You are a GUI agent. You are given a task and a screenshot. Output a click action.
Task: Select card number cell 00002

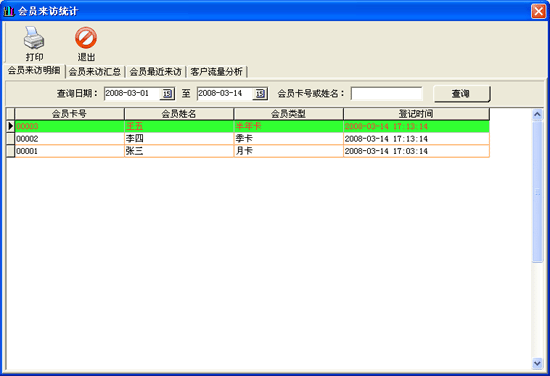pyautogui.click(x=69, y=139)
